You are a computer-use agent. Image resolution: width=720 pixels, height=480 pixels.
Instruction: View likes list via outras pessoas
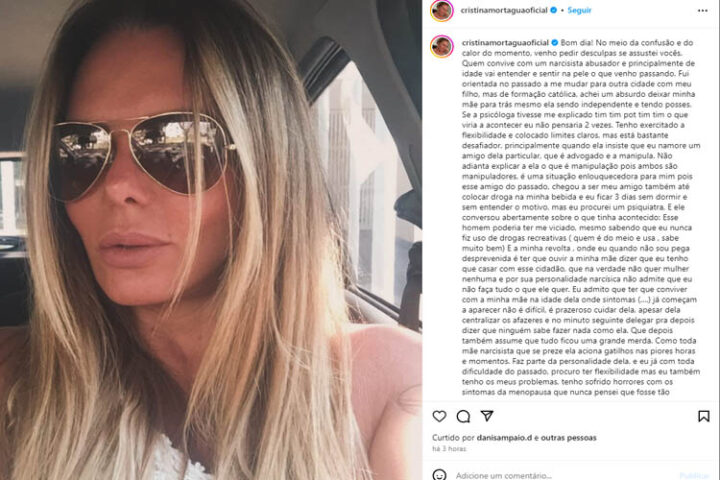(568, 438)
